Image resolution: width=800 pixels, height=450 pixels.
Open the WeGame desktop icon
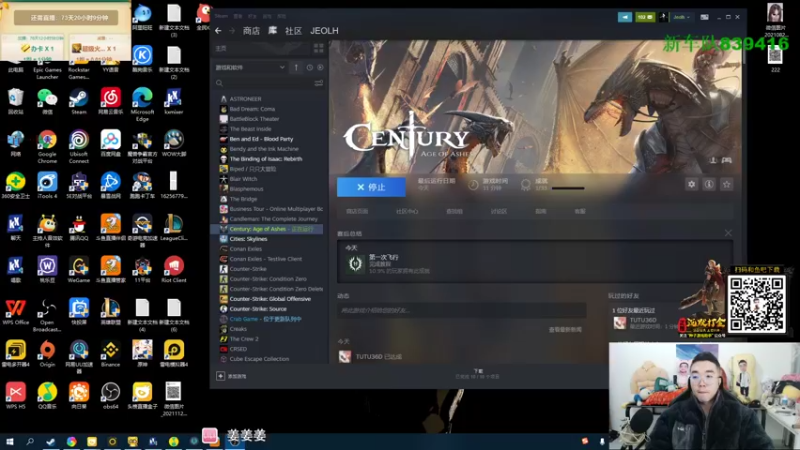click(79, 269)
